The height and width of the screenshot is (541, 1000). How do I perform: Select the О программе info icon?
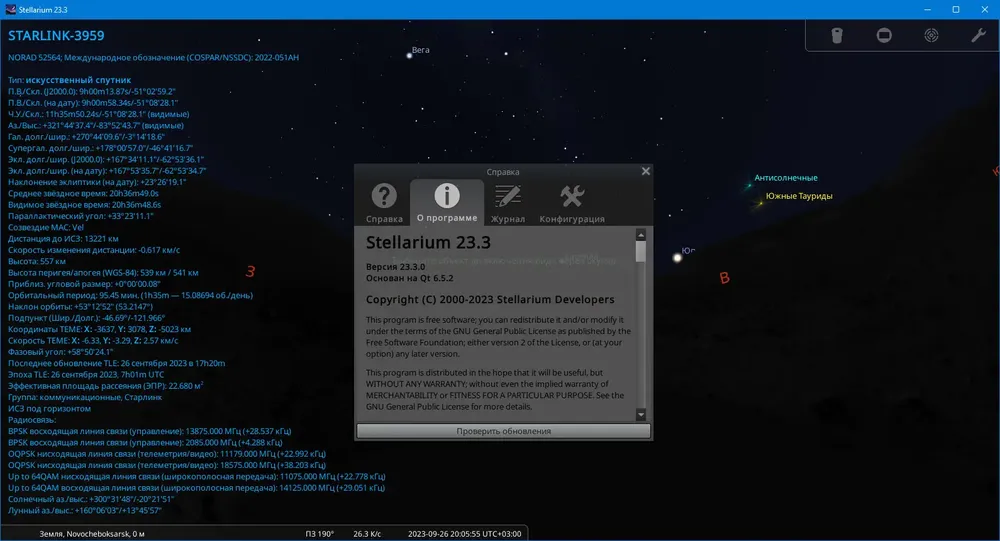click(x=446, y=195)
